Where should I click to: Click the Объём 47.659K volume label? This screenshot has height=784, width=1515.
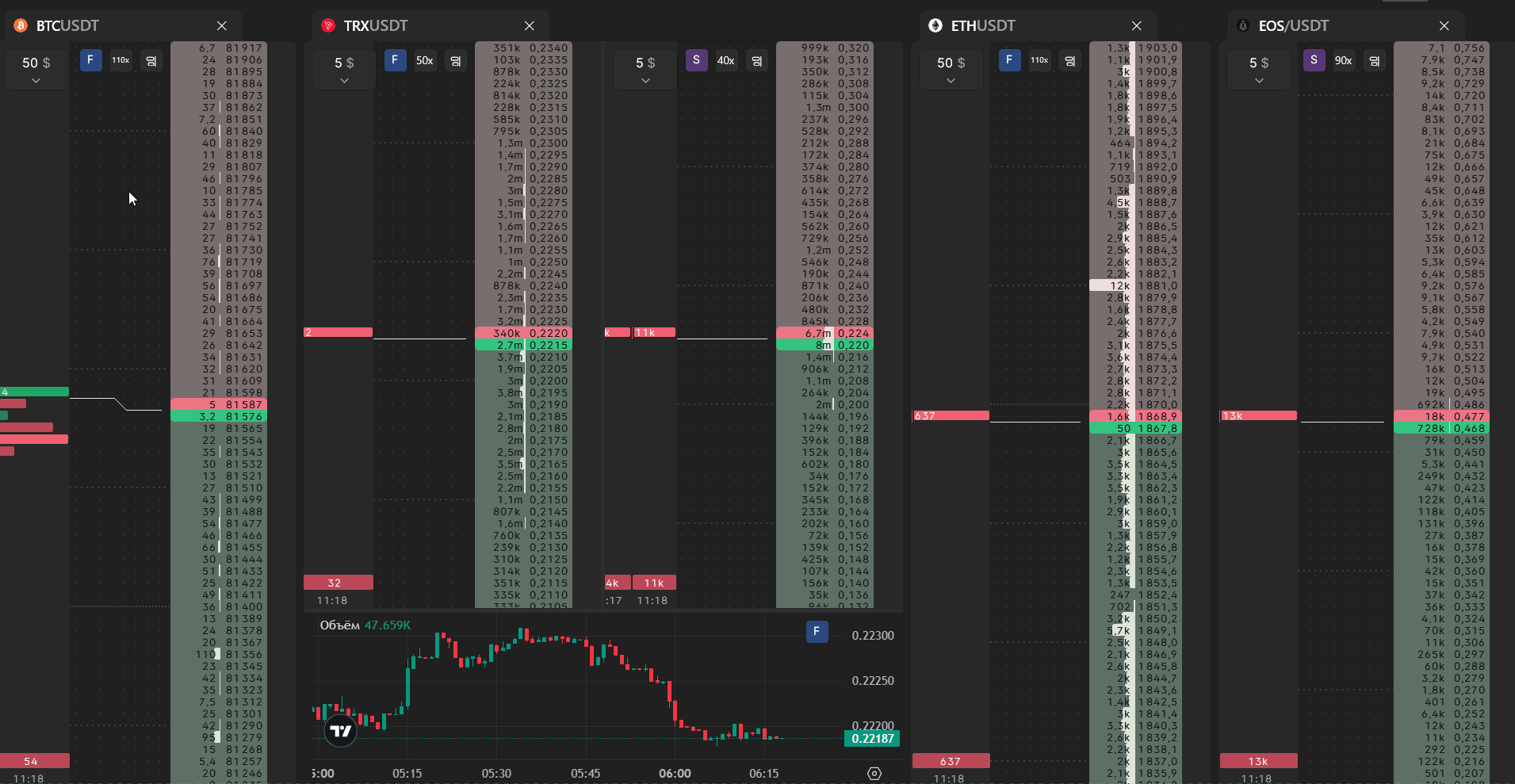tap(365, 625)
